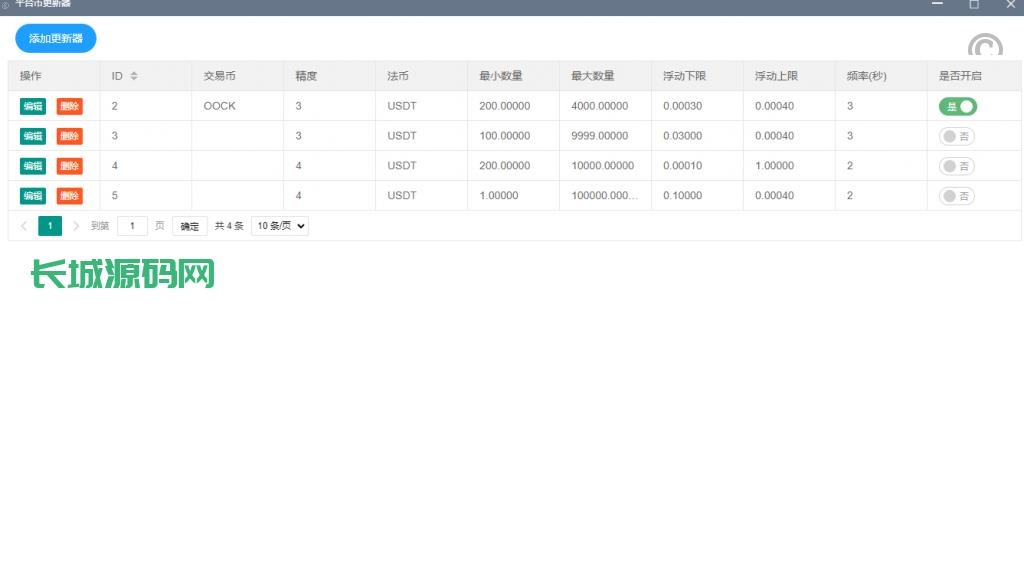Enable the updater switch for ID 3

click(x=957, y=136)
